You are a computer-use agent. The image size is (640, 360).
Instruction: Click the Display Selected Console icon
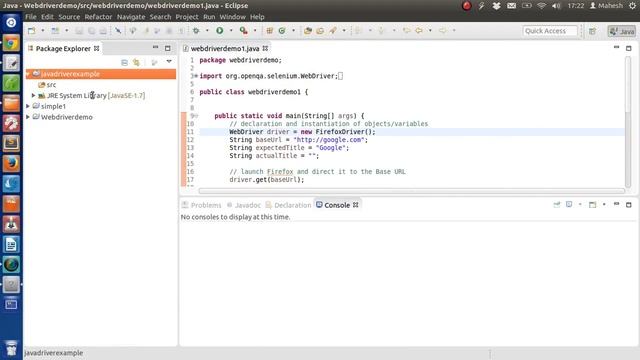[569, 204]
